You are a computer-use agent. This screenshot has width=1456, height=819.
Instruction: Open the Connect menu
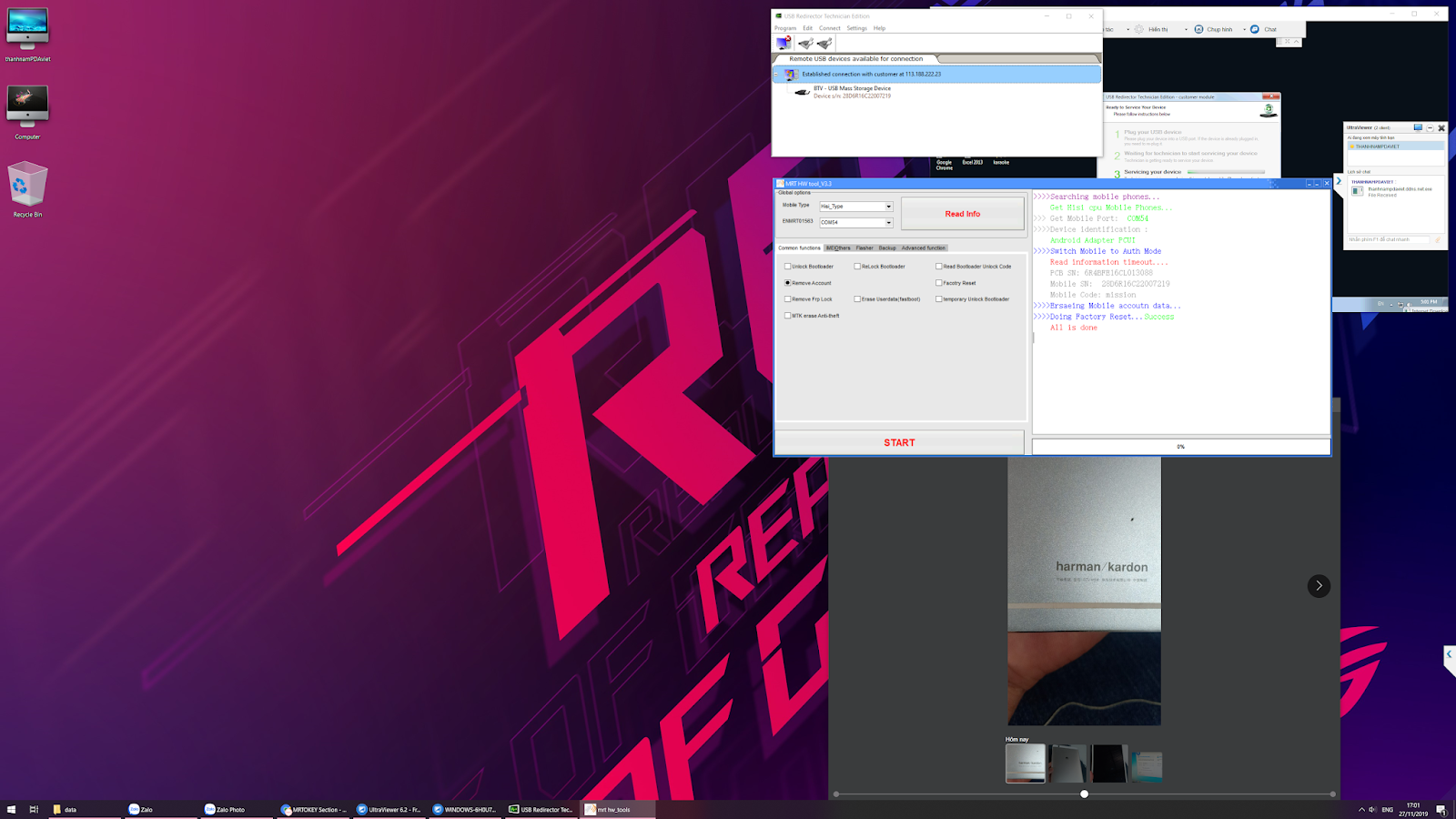pos(830,28)
